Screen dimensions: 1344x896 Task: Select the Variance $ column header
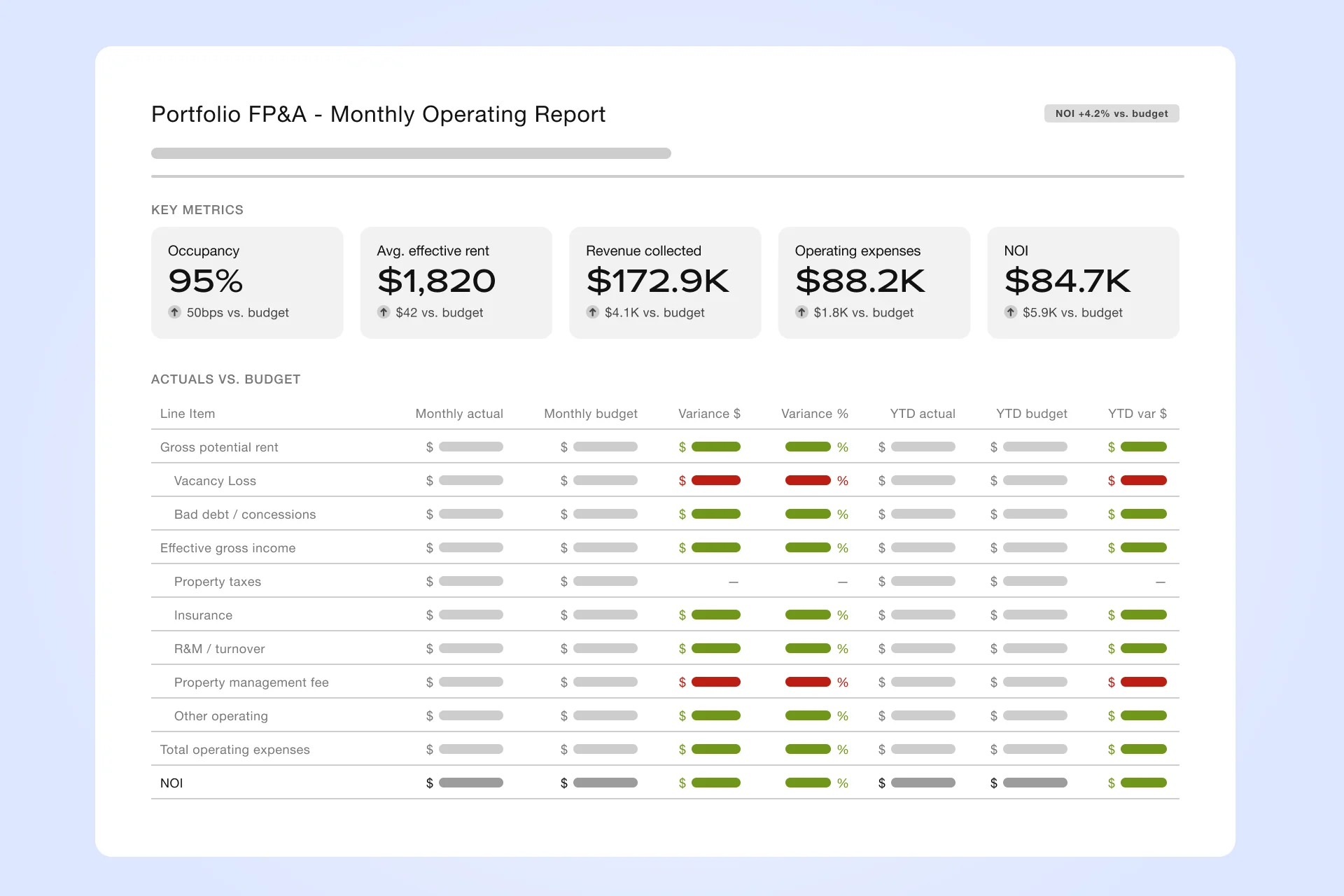[709, 414]
